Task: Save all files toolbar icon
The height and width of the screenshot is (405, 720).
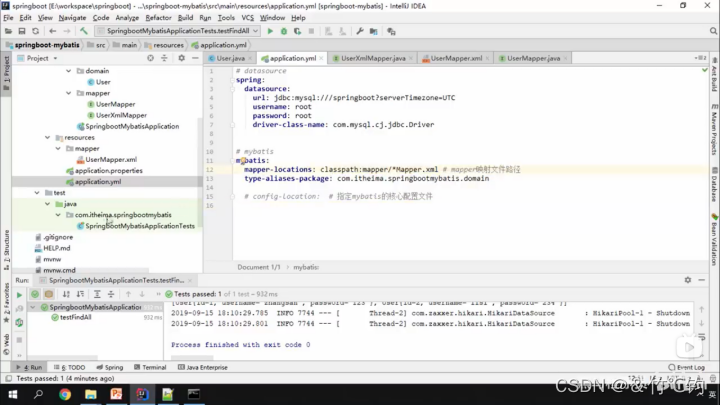Action: click(22, 31)
